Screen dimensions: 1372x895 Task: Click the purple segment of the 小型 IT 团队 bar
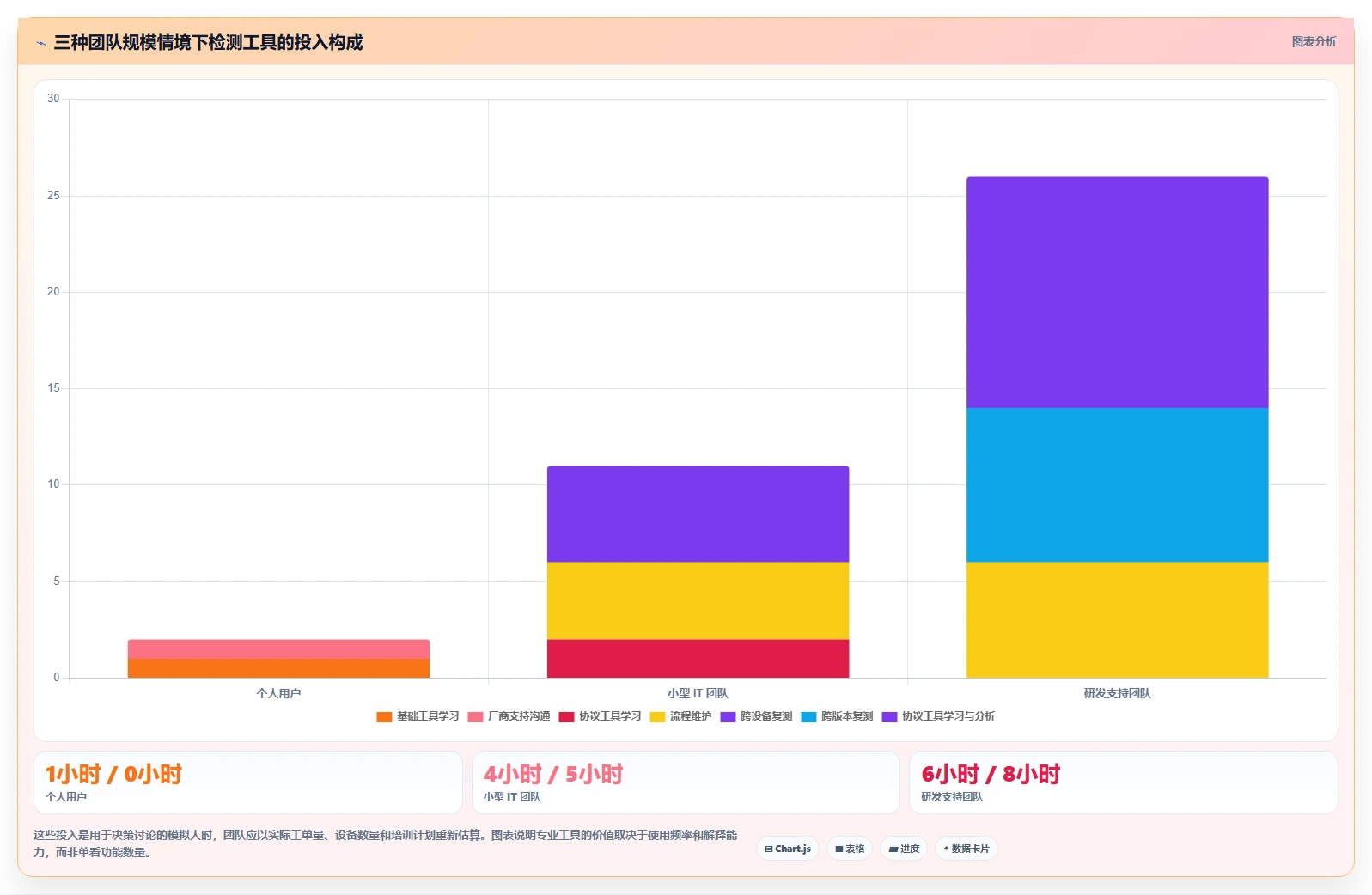(698, 514)
